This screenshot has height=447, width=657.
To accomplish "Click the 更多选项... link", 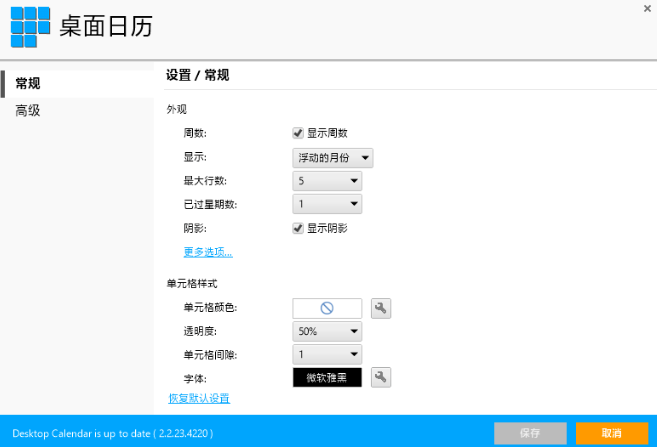I will point(208,252).
